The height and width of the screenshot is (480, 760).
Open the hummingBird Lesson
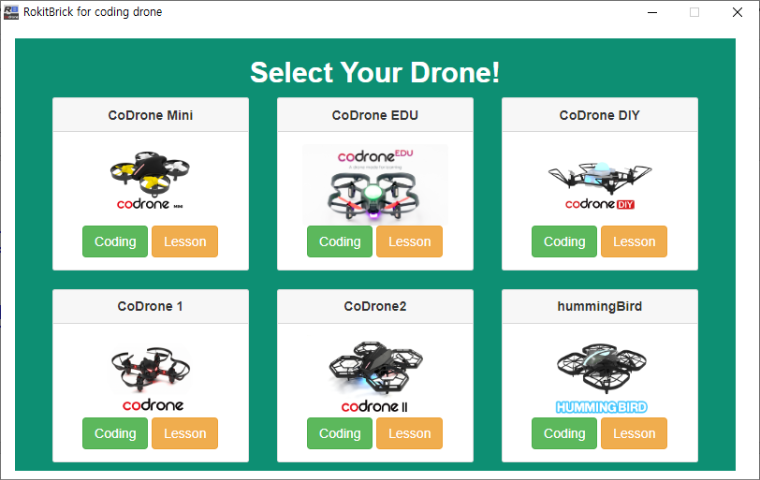coord(634,433)
